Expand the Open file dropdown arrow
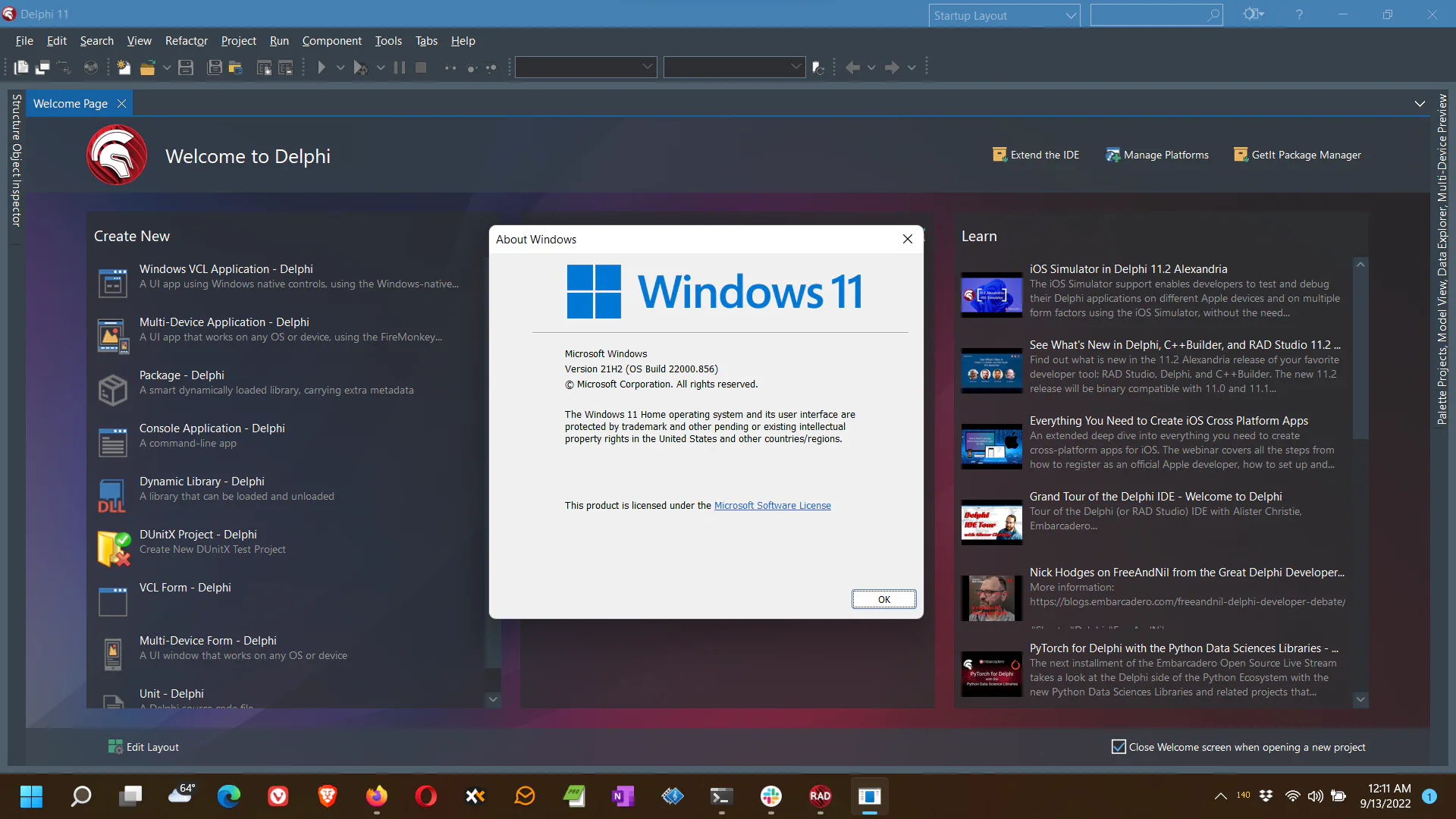The image size is (1456, 819). click(166, 67)
